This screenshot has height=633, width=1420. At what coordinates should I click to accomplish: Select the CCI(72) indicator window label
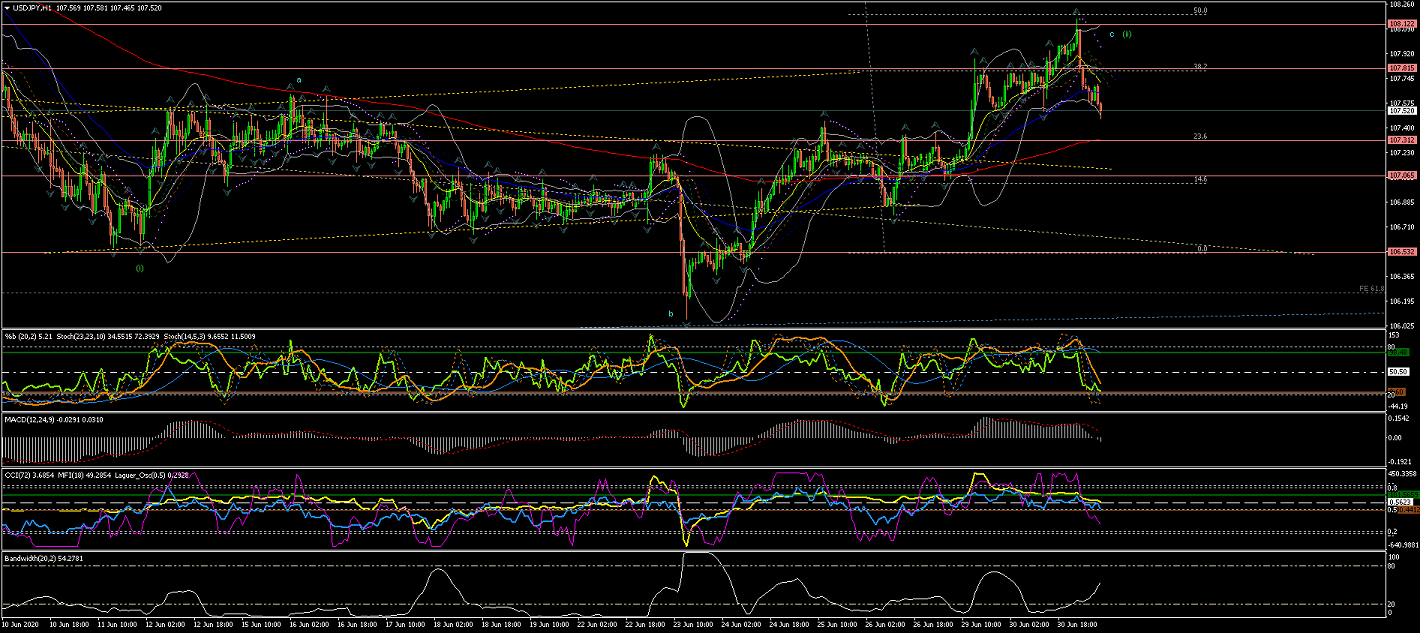tap(20, 473)
